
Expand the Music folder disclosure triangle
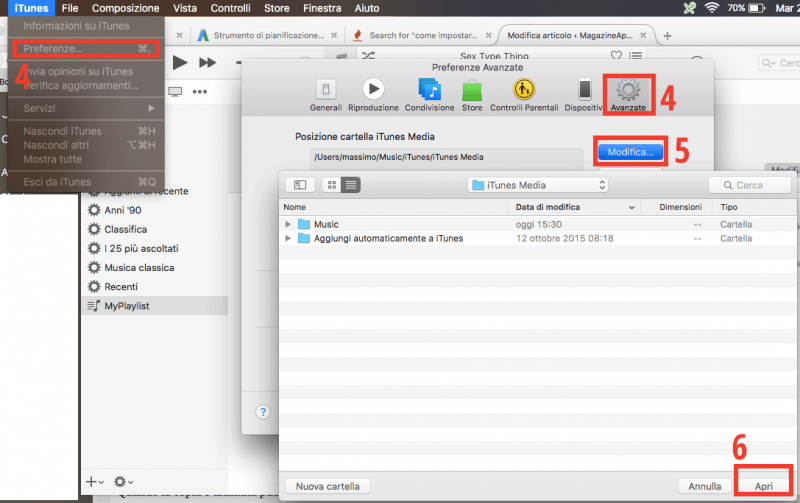tap(288, 224)
